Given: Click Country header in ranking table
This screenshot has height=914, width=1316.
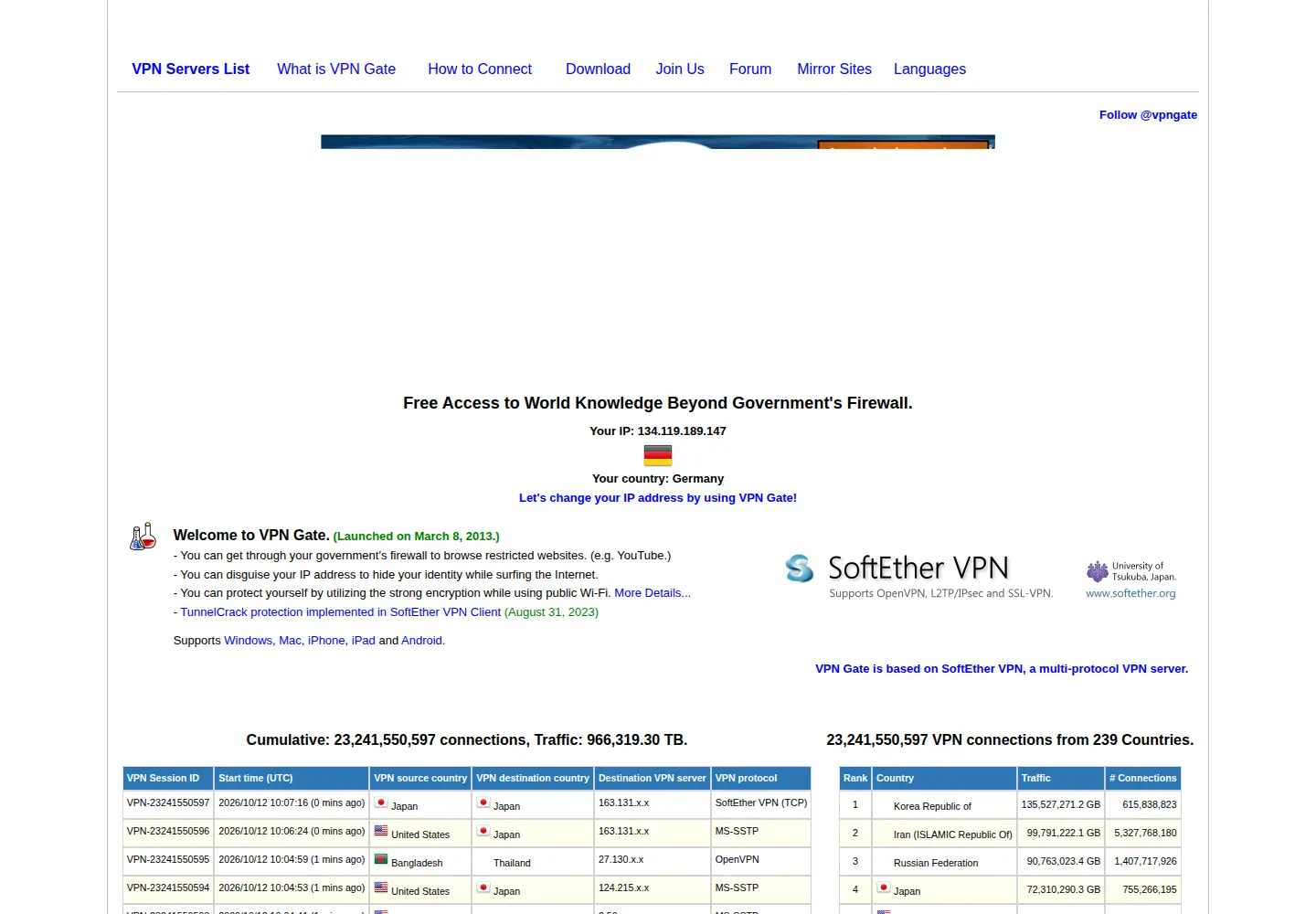Looking at the screenshot, I should (x=944, y=778).
